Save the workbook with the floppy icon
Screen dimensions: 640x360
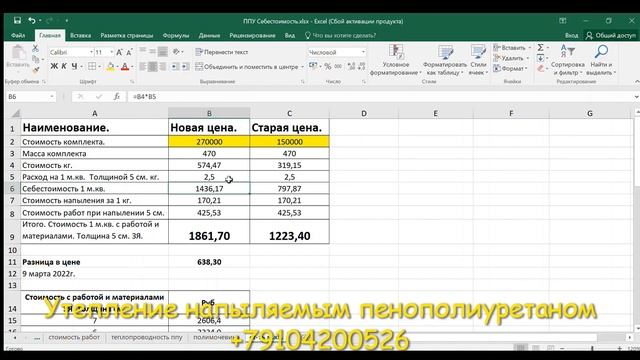17,20
